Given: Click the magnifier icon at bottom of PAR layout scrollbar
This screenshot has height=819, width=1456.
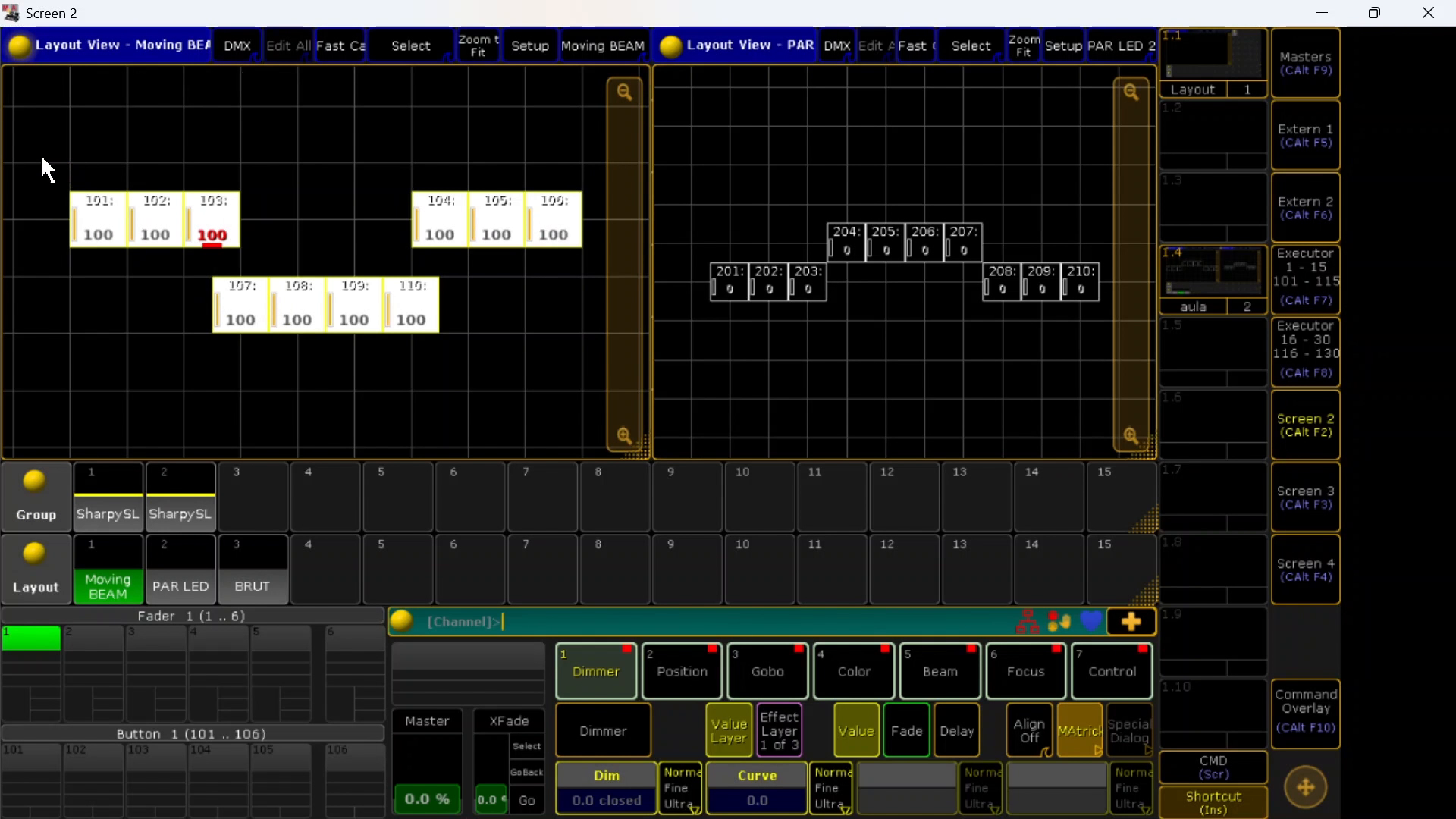Looking at the screenshot, I should [x=1131, y=436].
